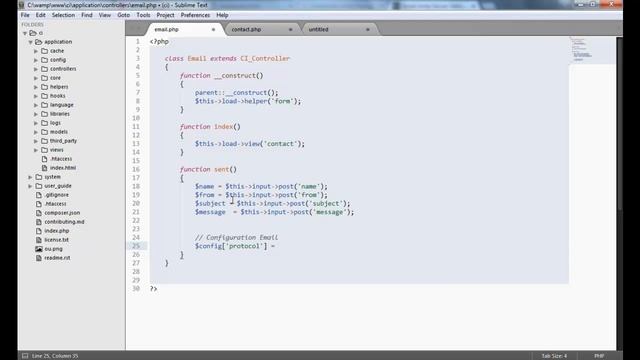
Task: Select the .htaccess file inside application
Action: click(61, 159)
